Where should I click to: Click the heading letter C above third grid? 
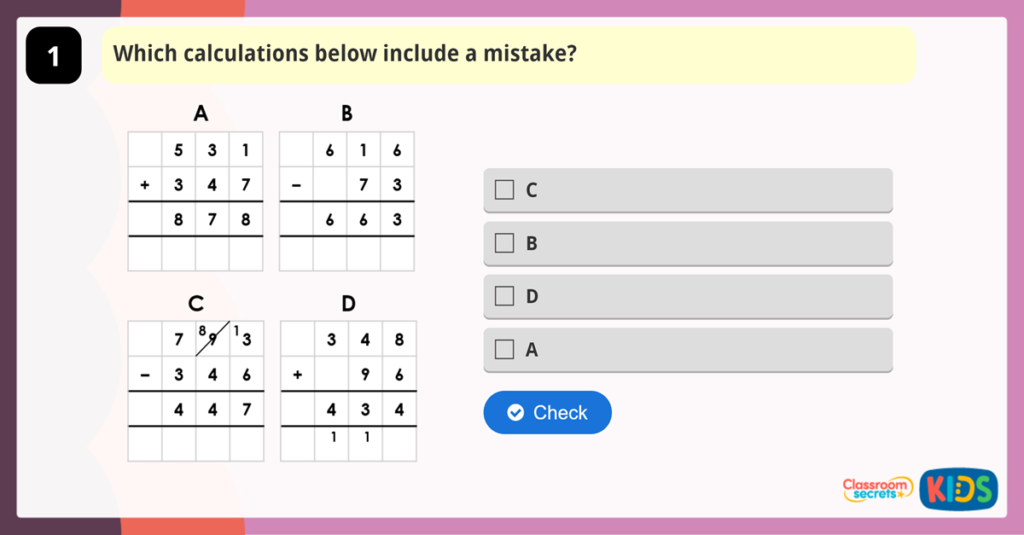coord(196,303)
